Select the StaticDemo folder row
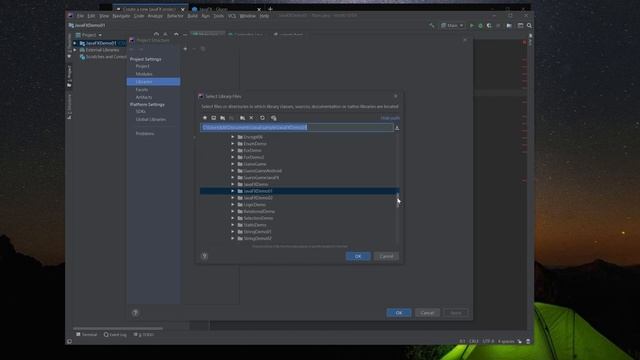Viewport: 640px width, 360px height. [299, 225]
